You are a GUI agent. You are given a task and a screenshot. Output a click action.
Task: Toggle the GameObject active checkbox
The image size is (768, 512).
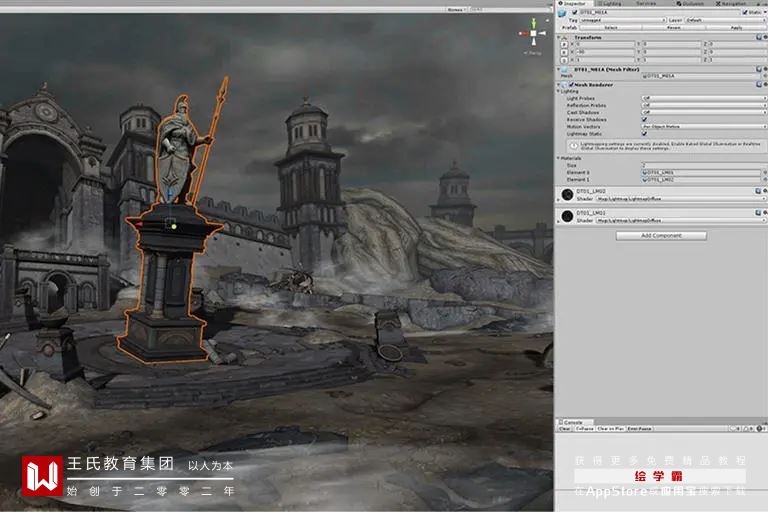(575, 12)
